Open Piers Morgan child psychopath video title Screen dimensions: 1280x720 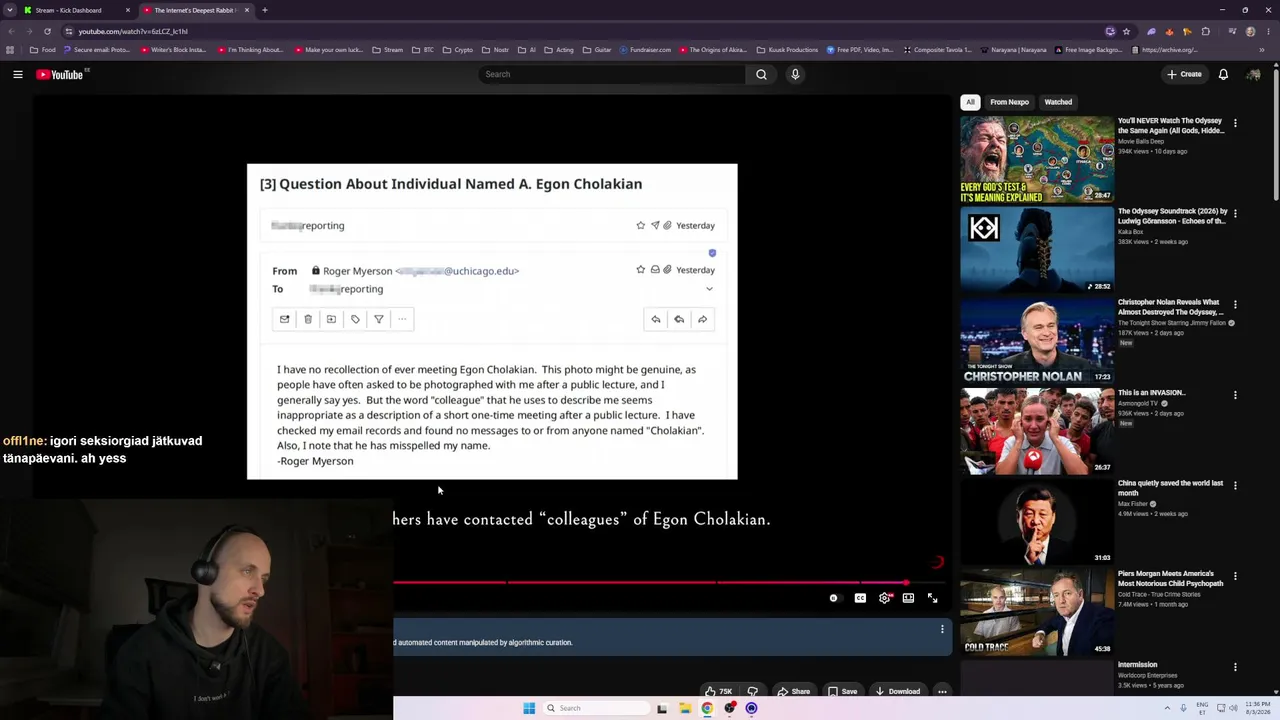(1171, 579)
